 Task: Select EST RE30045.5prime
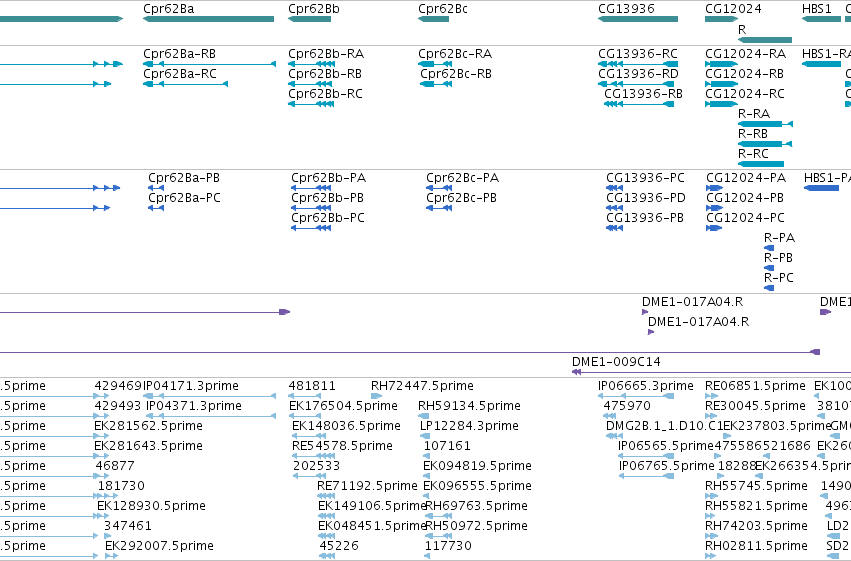(x=711, y=417)
